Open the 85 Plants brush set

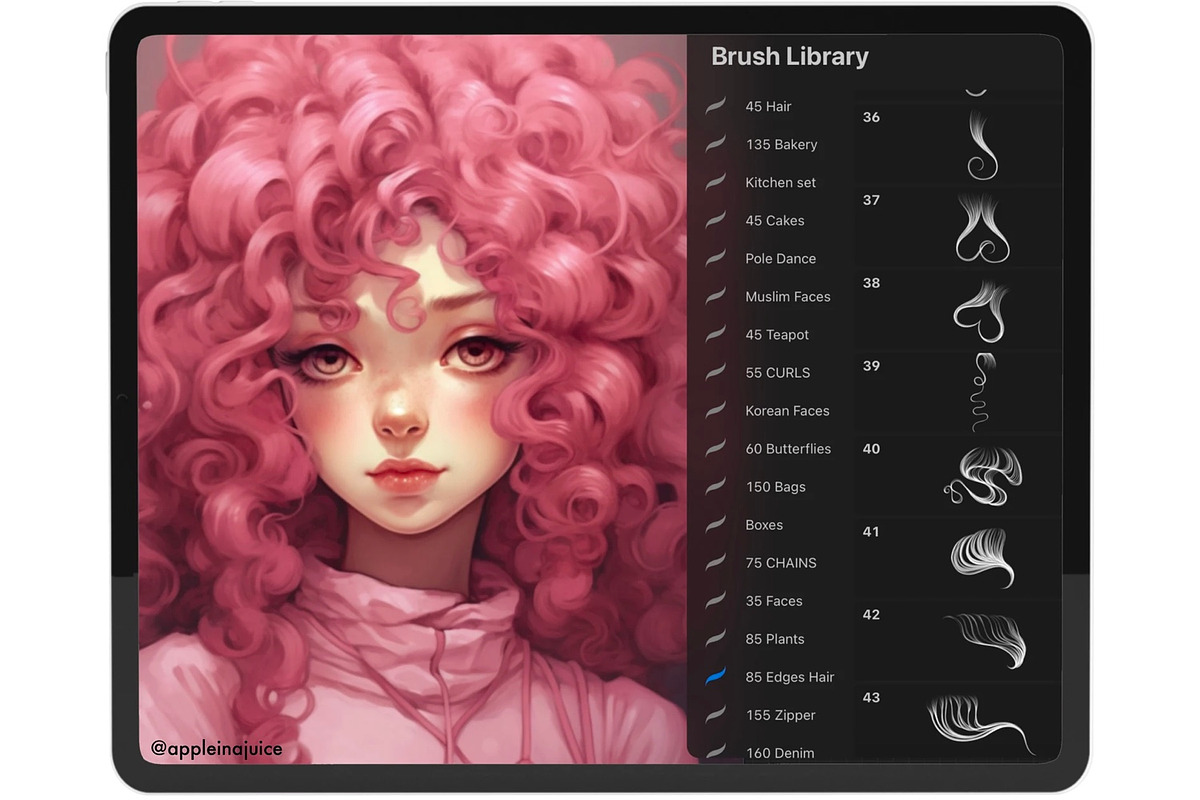coord(775,639)
